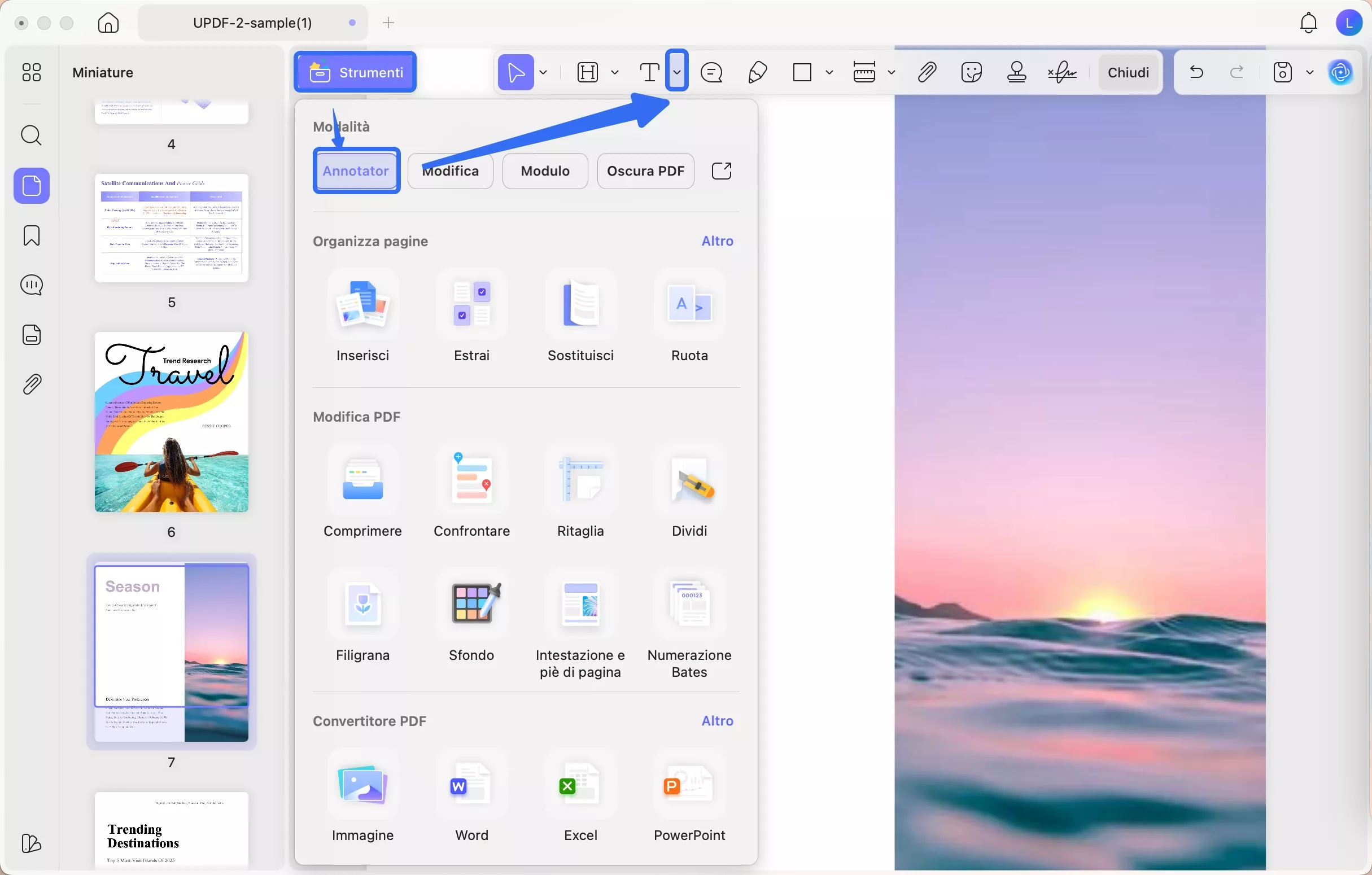Select the Sfondo background tool
This screenshot has height=875, width=1372.
[471, 604]
